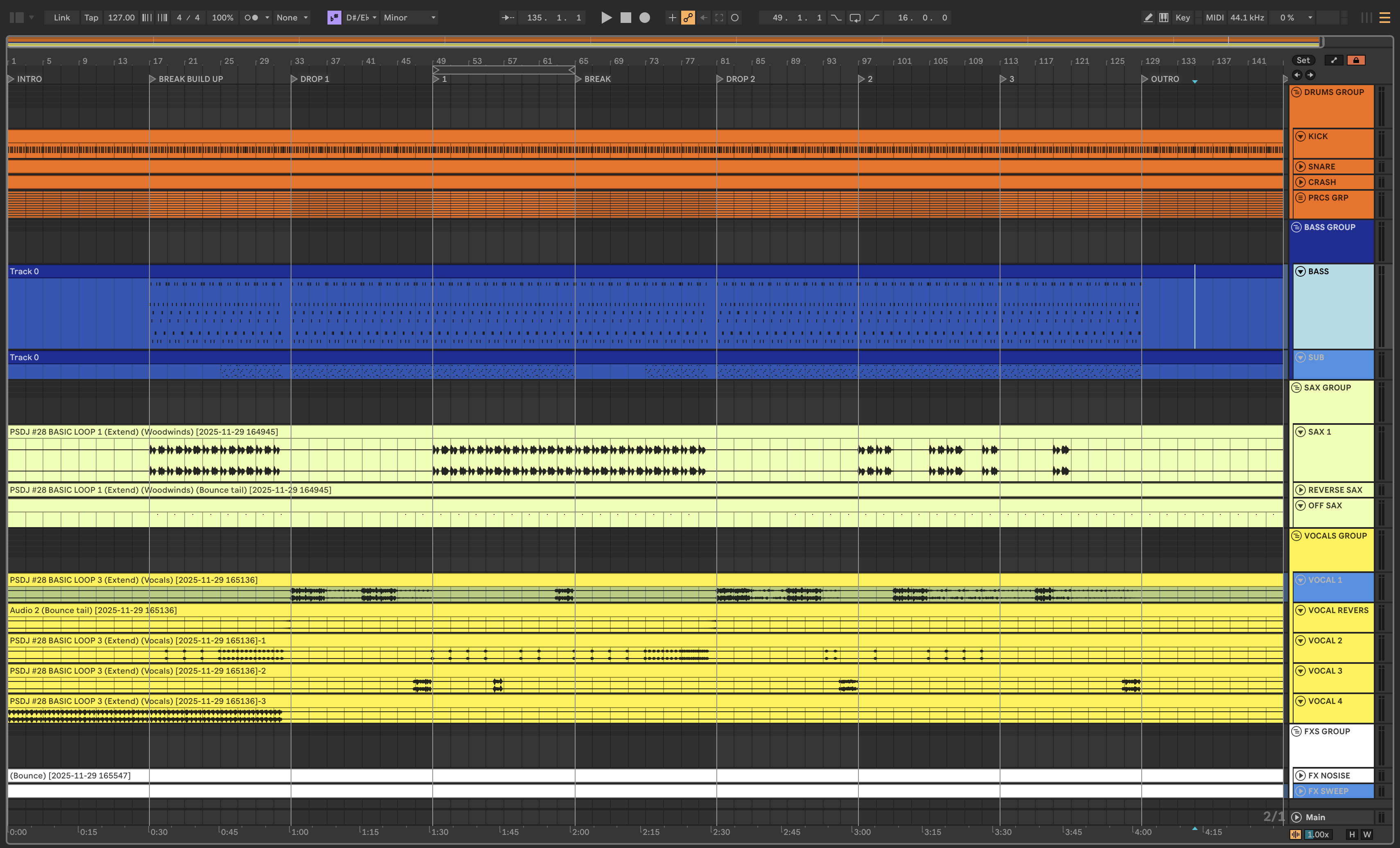Open the Minor scale name dropdown

[409, 18]
